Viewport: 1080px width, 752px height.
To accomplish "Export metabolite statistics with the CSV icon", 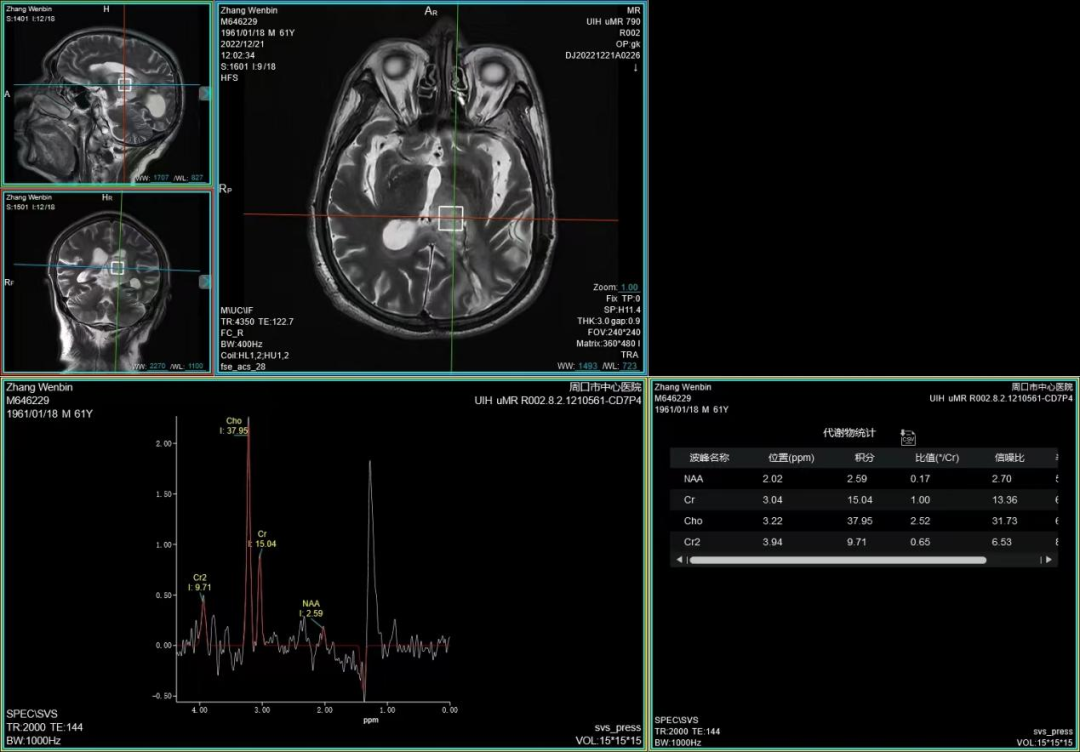I will (908, 437).
